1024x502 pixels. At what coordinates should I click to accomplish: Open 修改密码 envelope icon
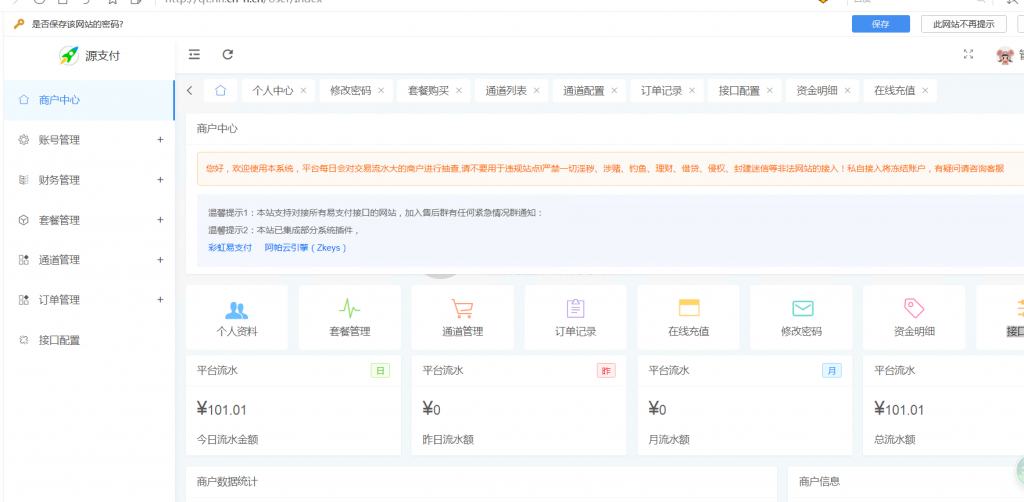coord(801,309)
